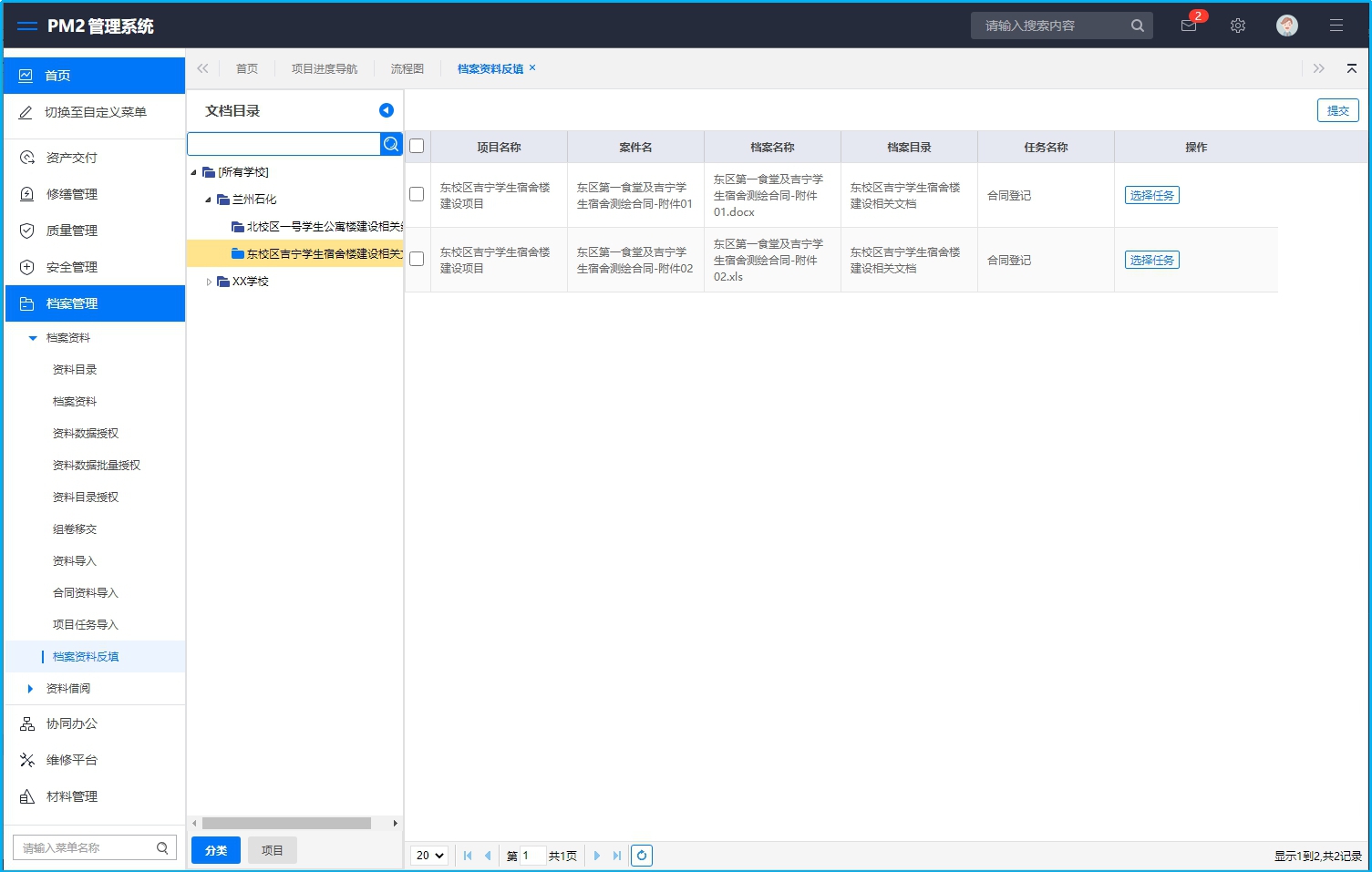The height and width of the screenshot is (872, 1372).
Task: Click the user avatar icon
Action: click(1286, 26)
